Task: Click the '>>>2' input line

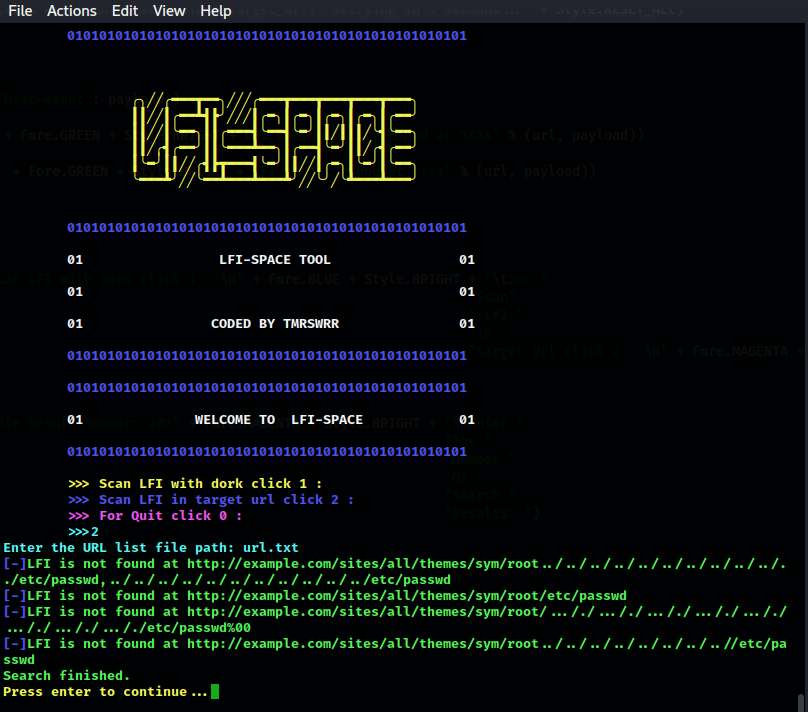Action: (83, 532)
